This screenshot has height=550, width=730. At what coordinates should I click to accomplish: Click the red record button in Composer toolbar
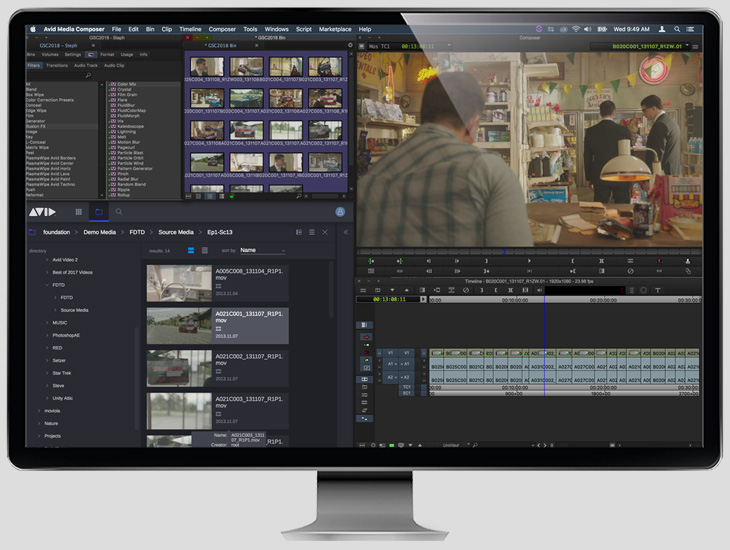tap(659, 261)
